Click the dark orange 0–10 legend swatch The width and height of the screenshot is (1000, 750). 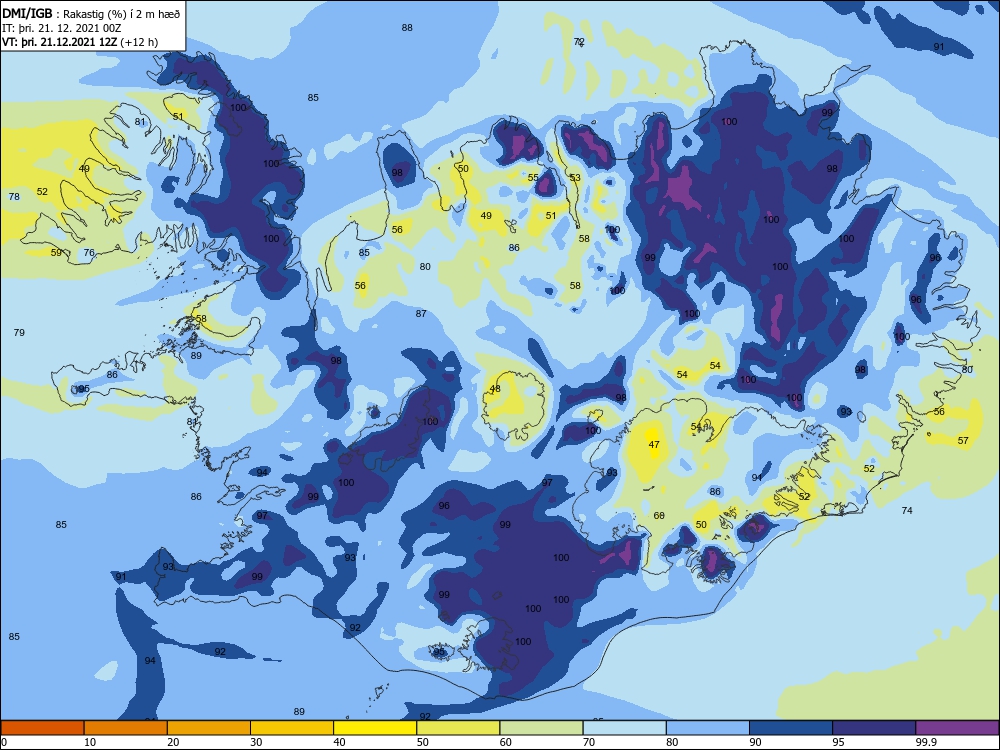42,728
